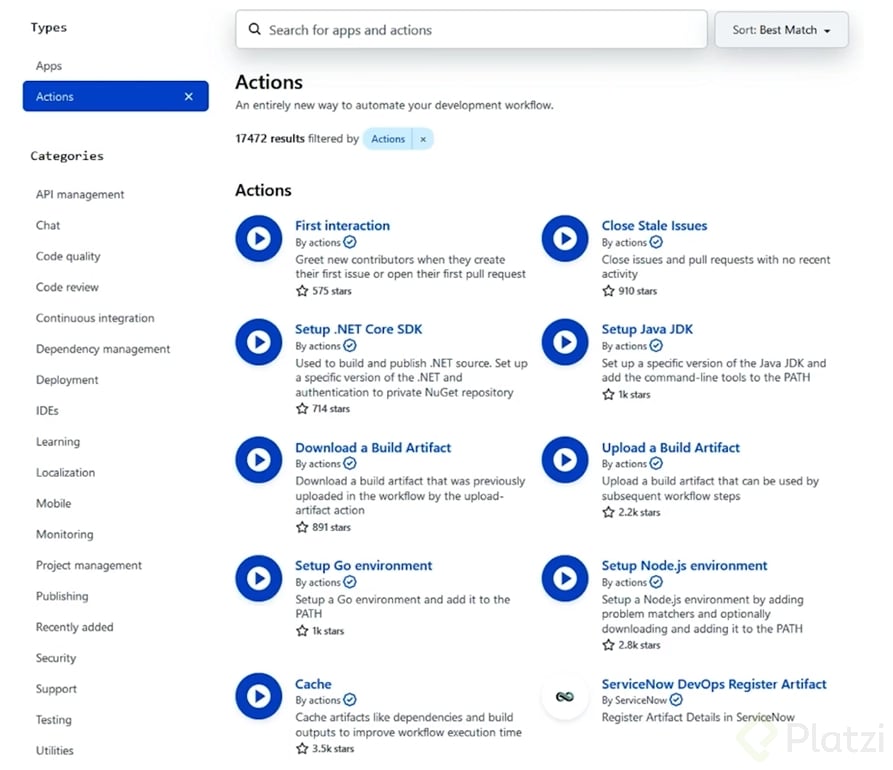This screenshot has height=770, width=893.
Task: Select Apps under Types
Action: coord(49,66)
